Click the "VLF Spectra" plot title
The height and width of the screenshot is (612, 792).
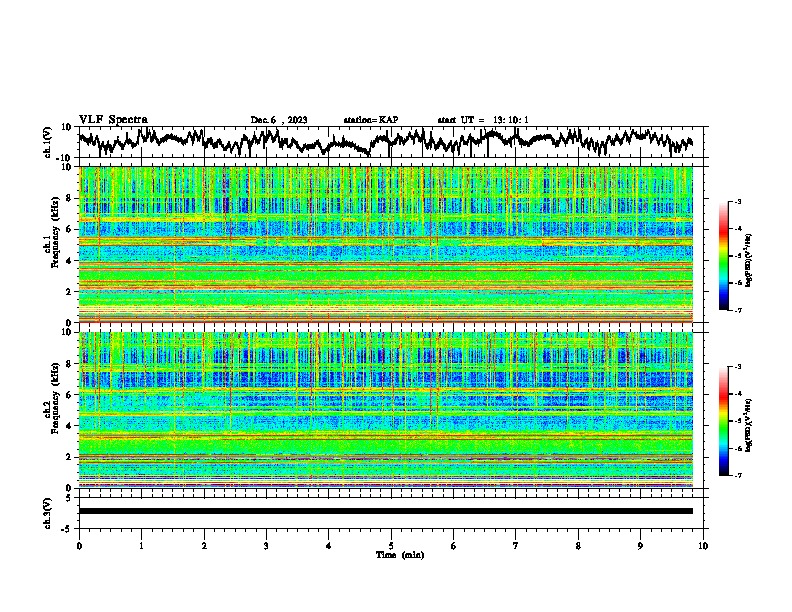[x=113, y=120]
